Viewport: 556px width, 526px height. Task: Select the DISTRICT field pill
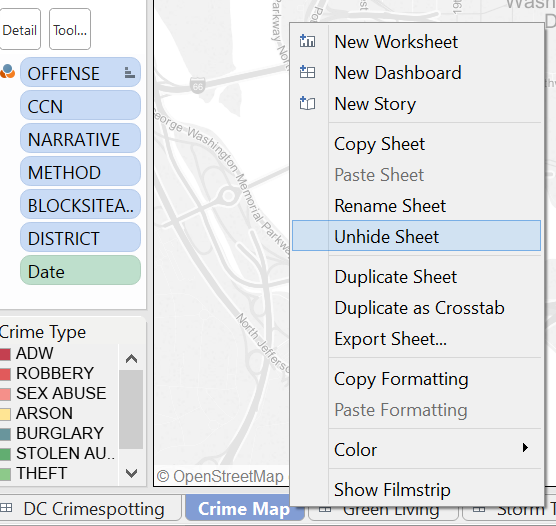pyautogui.click(x=80, y=237)
